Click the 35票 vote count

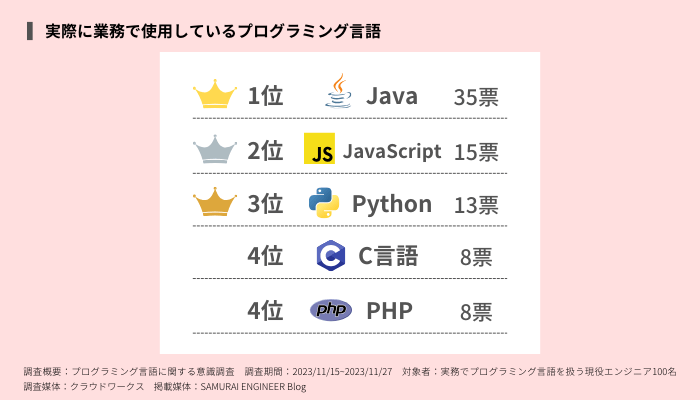476,97
